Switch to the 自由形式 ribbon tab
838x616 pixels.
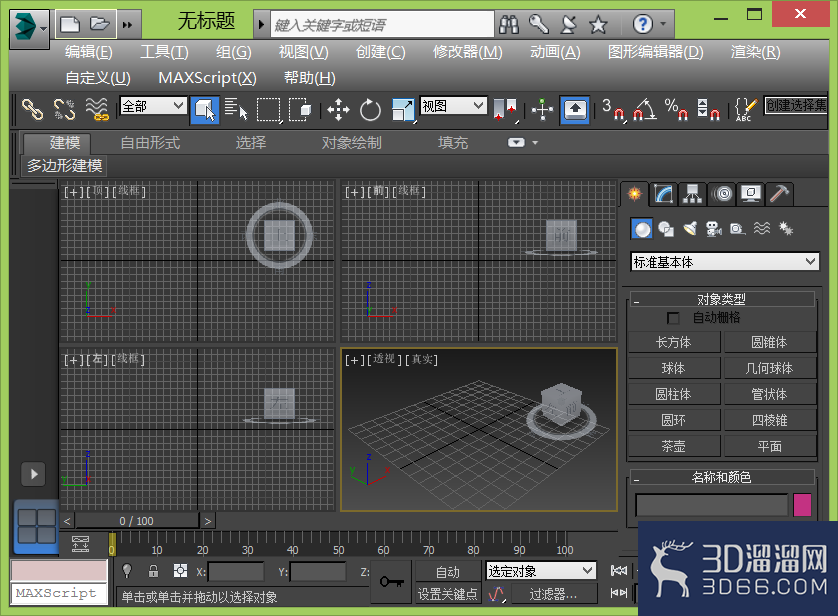(x=150, y=143)
